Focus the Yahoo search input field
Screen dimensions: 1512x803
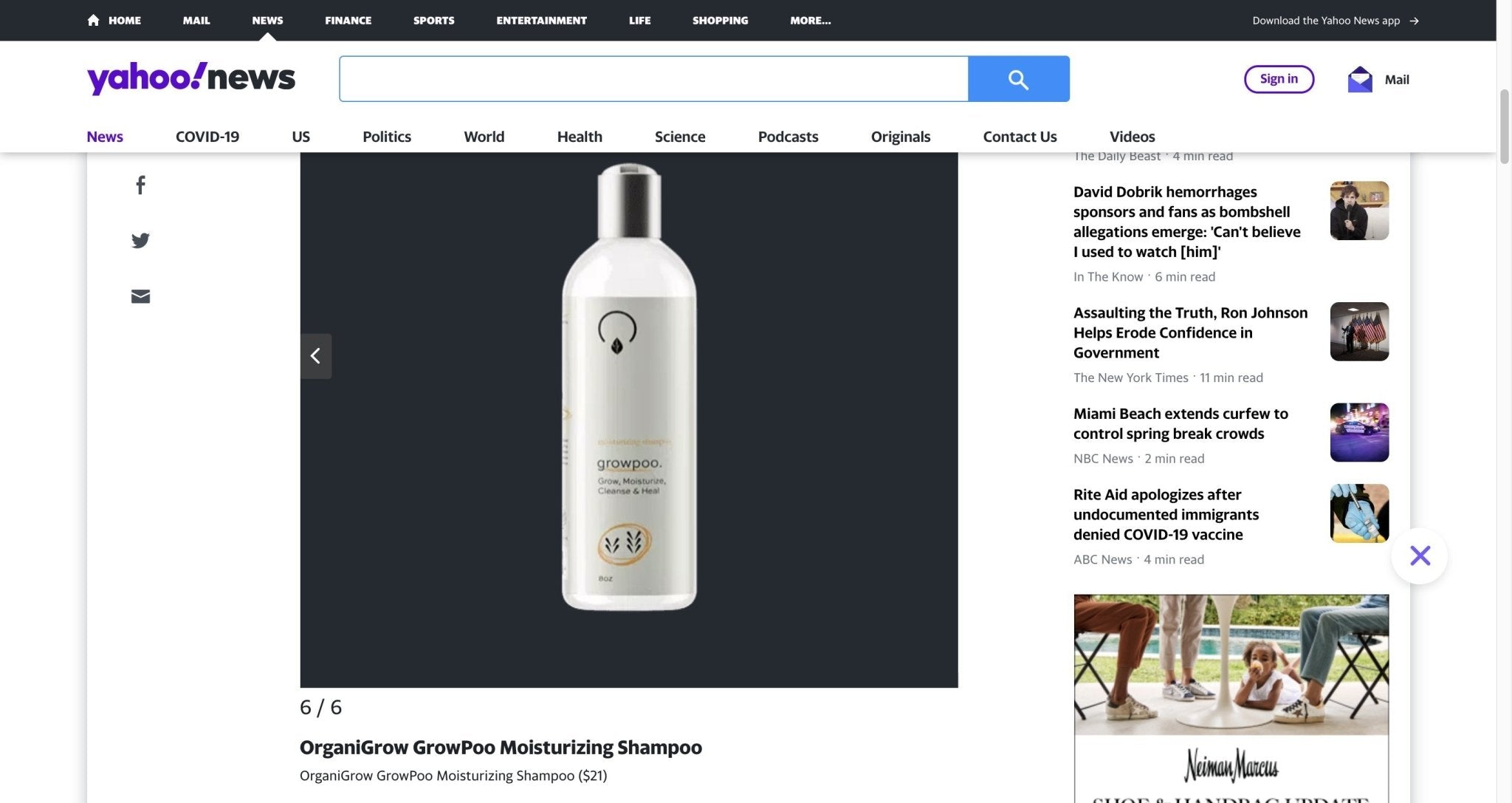coord(653,79)
